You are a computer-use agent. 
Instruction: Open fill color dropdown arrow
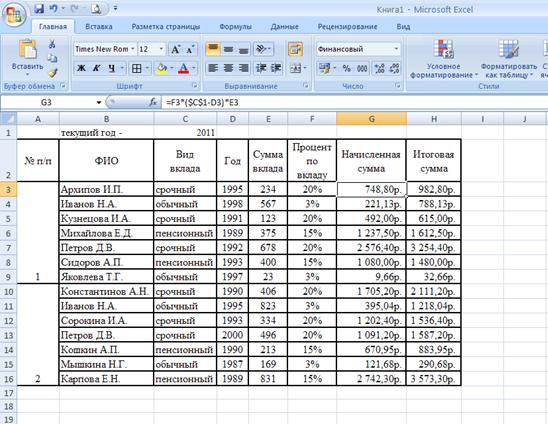pos(172,69)
